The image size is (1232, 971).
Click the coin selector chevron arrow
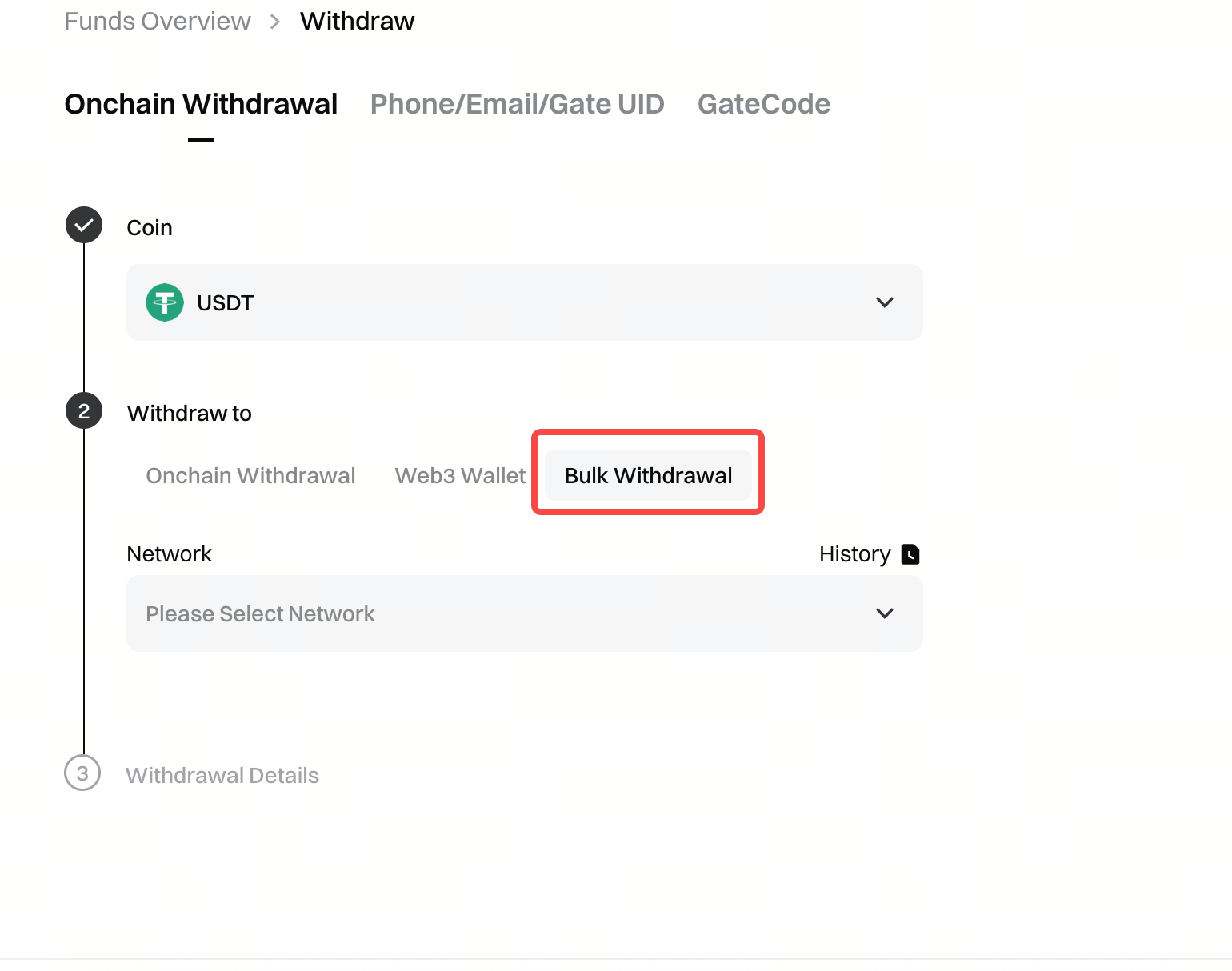tap(884, 302)
